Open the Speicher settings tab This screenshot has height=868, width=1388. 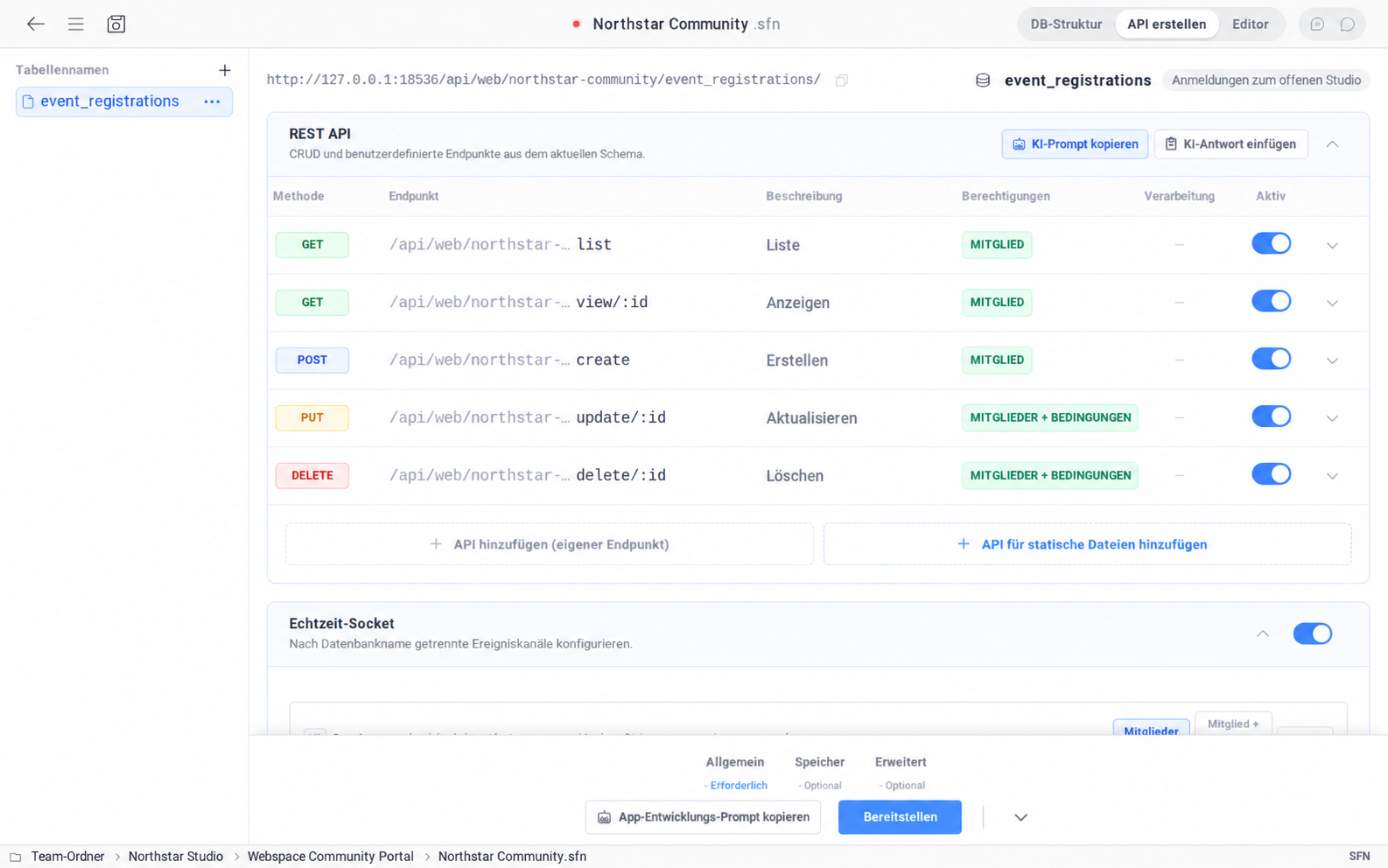(820, 772)
